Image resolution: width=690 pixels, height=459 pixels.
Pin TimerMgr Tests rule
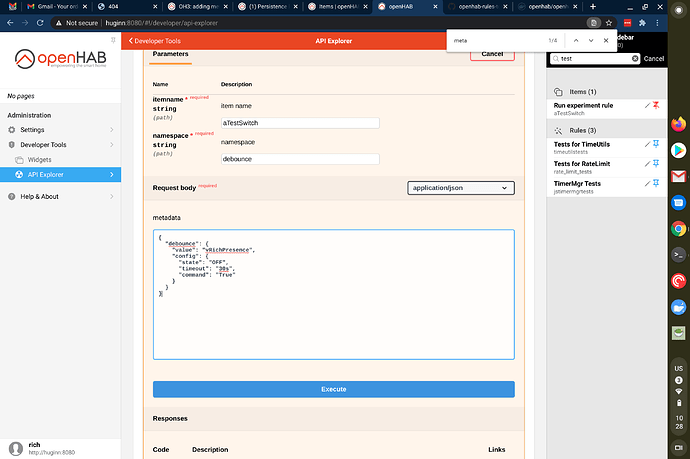pyautogui.click(x=656, y=184)
